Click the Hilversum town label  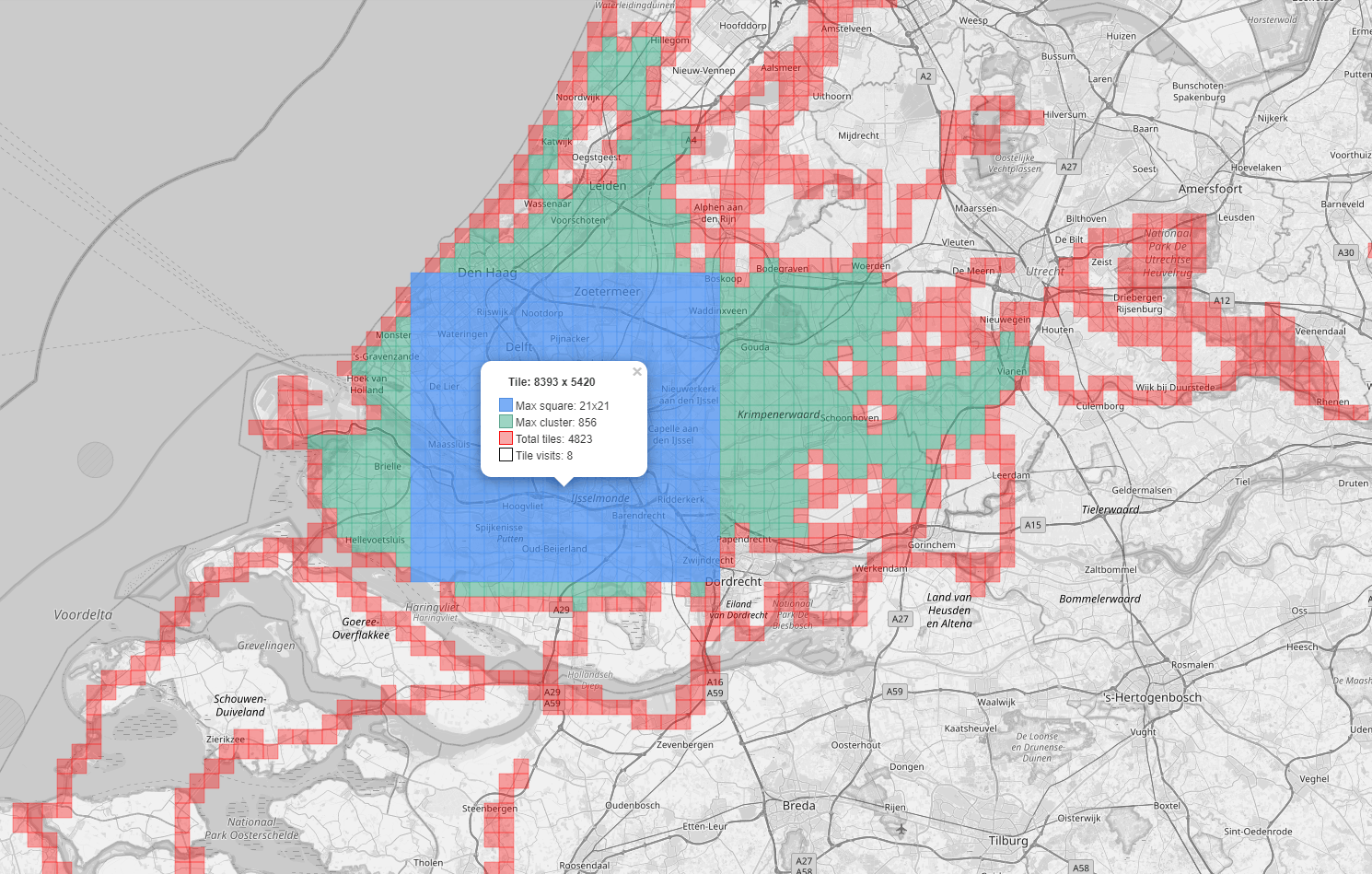(1064, 115)
